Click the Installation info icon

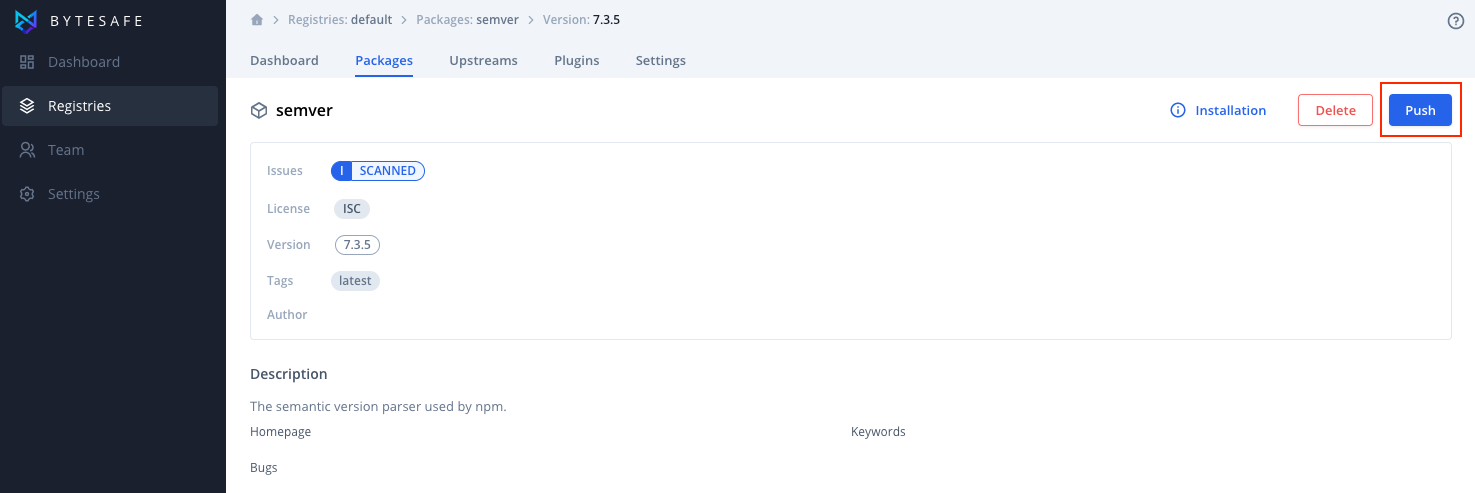pos(1178,110)
